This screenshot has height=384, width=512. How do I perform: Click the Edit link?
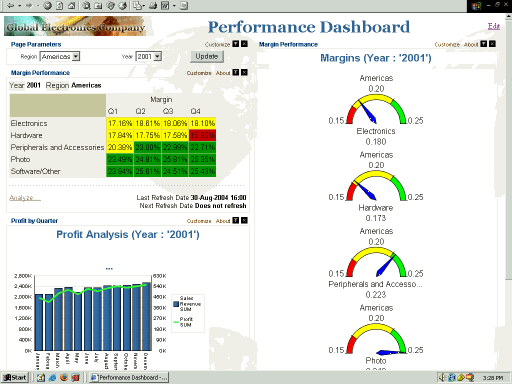(x=494, y=26)
